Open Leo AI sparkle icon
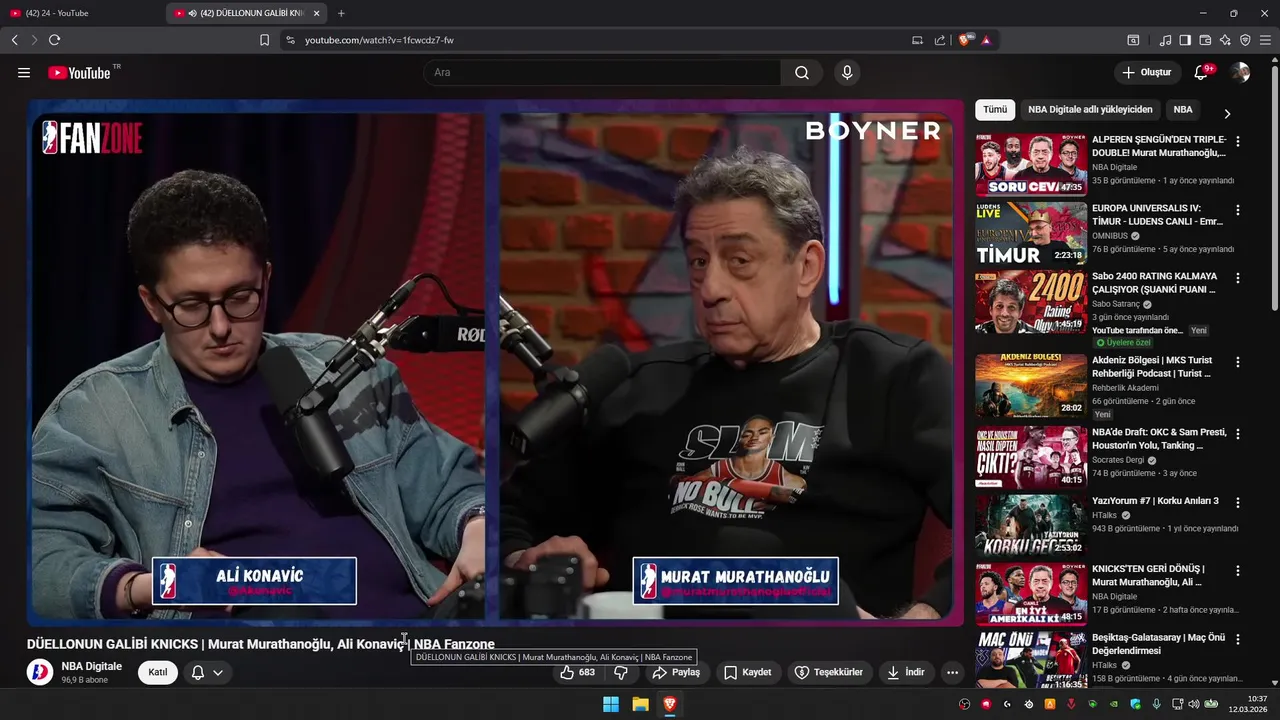1280x720 pixels. pyautogui.click(x=1225, y=40)
